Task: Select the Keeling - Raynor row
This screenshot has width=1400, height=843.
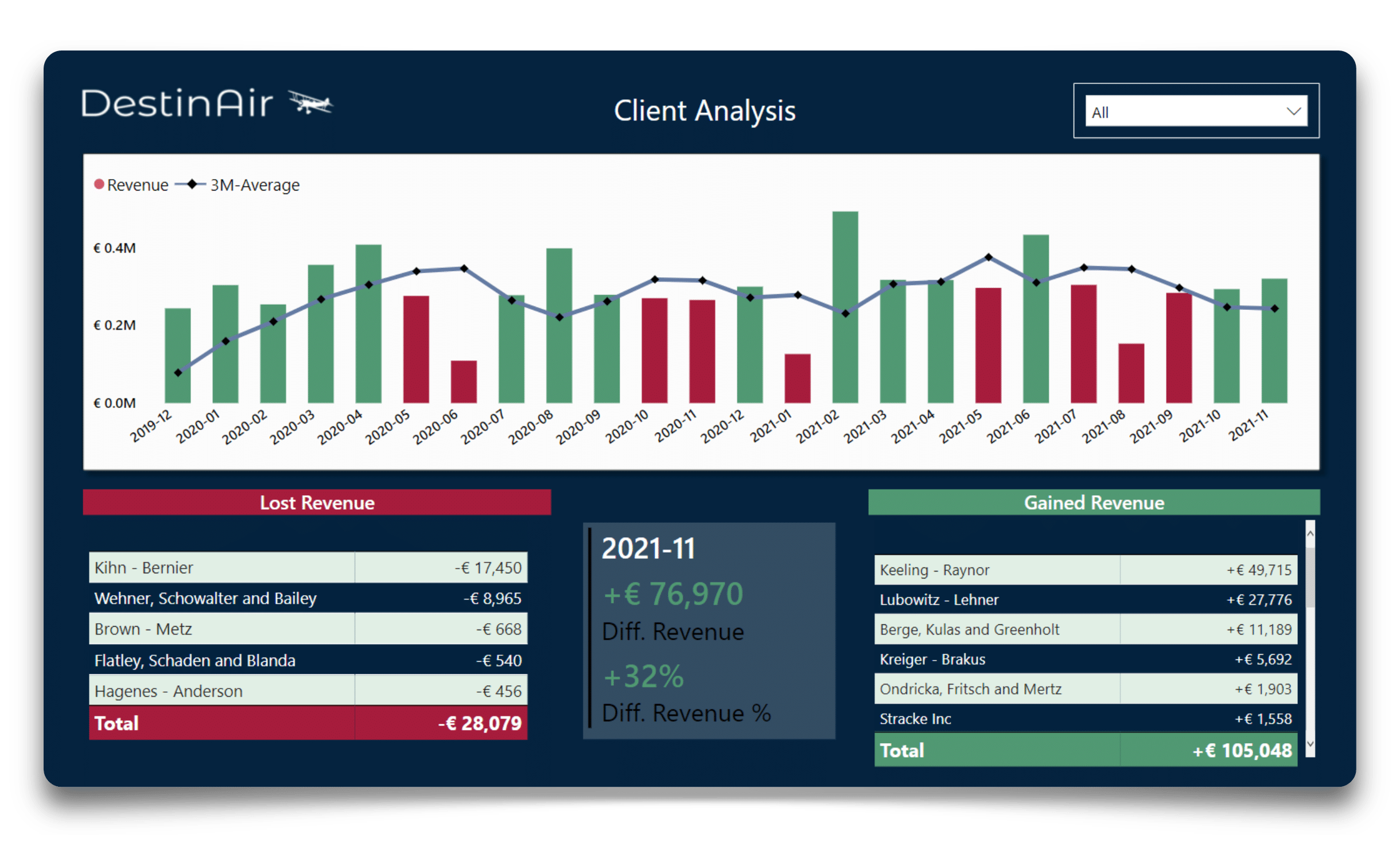Action: pyautogui.click(x=1086, y=570)
